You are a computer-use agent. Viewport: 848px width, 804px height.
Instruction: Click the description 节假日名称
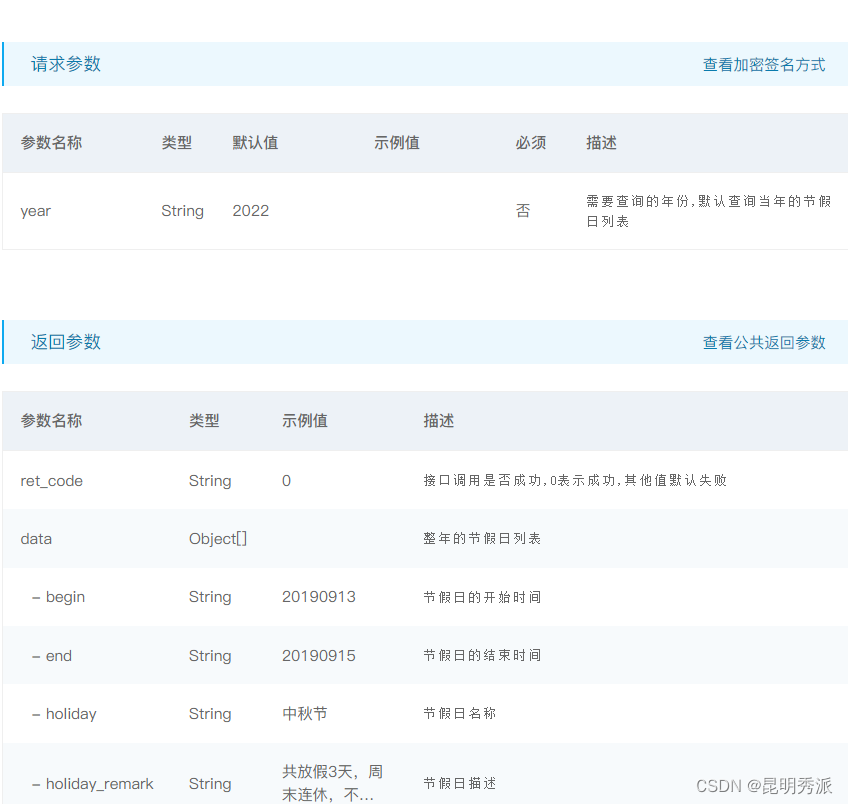pos(460,713)
